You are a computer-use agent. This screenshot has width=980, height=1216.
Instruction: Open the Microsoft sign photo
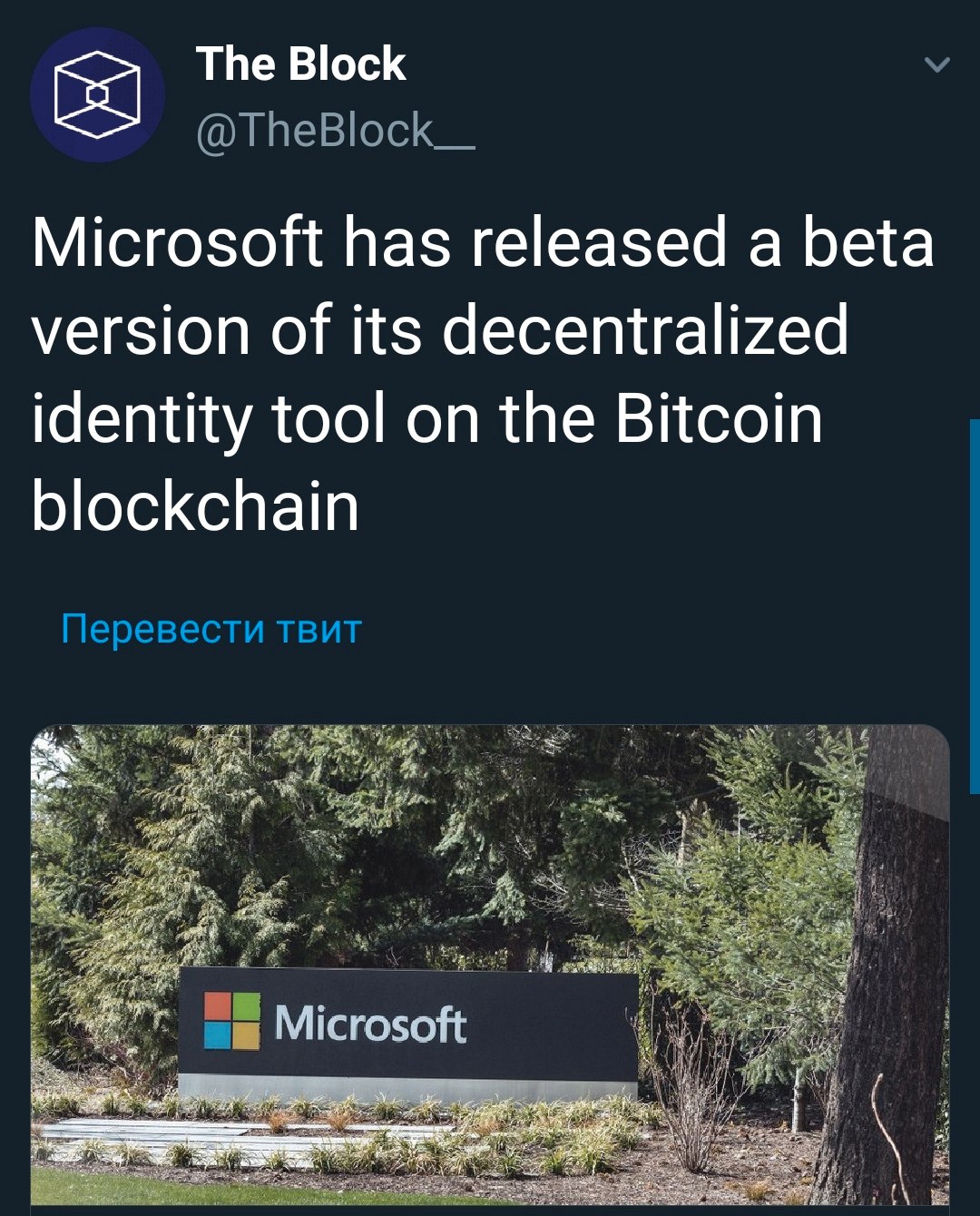[490, 965]
